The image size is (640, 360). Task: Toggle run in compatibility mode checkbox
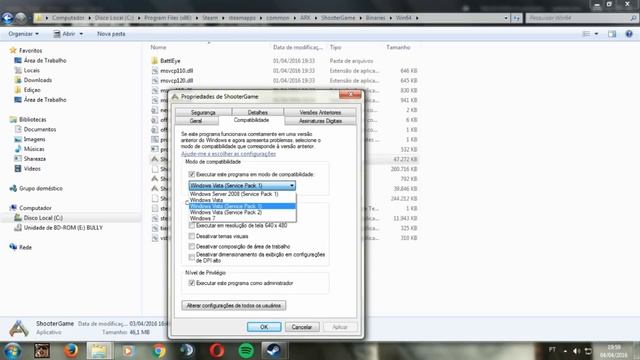pos(191,174)
